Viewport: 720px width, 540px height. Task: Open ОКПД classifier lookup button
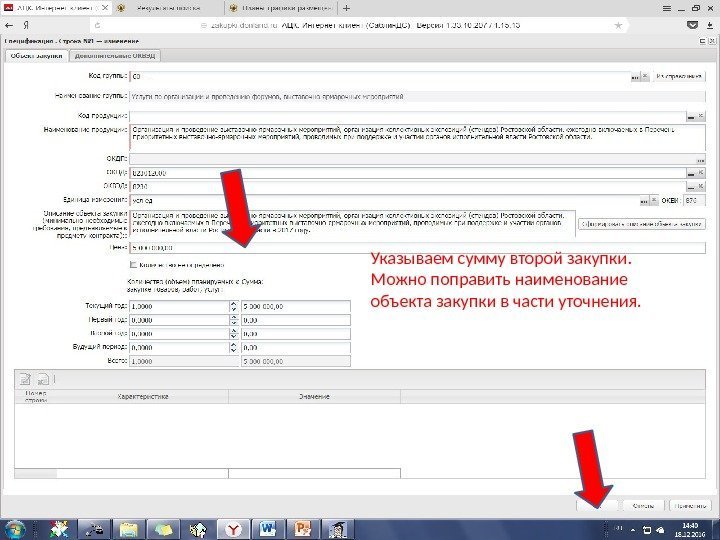(x=691, y=173)
